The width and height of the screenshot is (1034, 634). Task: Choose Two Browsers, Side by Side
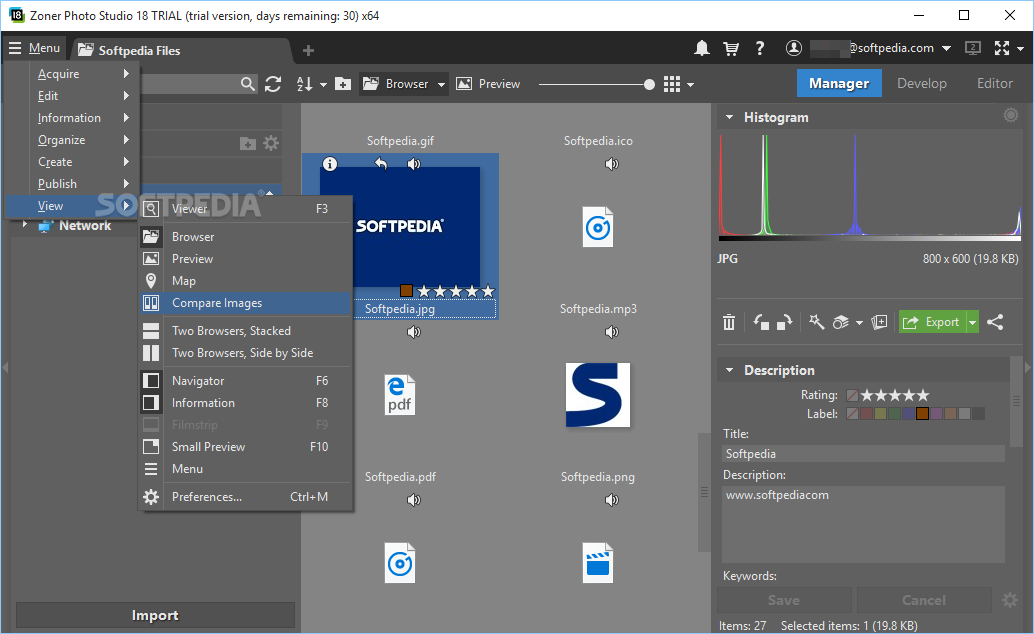tap(246, 352)
